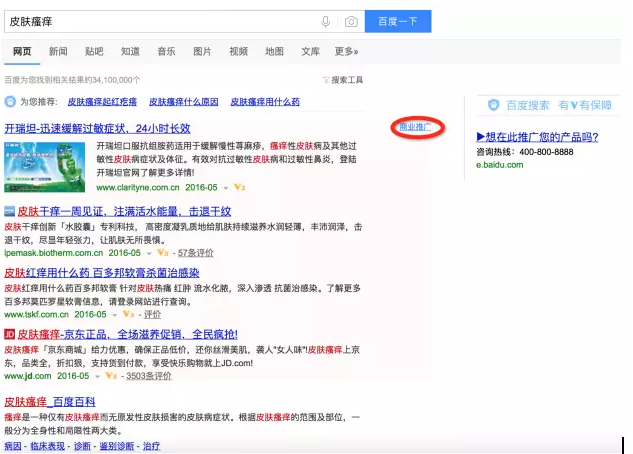Open the 开瑞坦 result title link
The width and height of the screenshot is (633, 454).
tap(97, 128)
